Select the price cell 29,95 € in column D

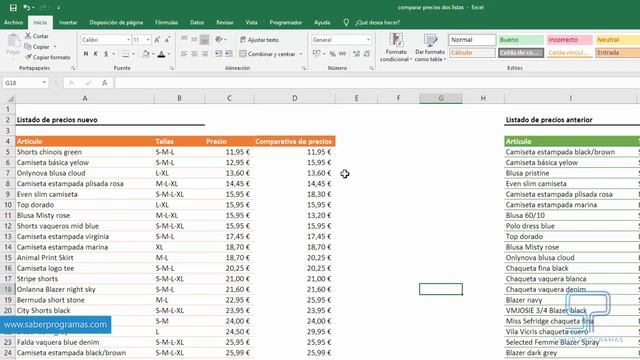click(x=294, y=332)
